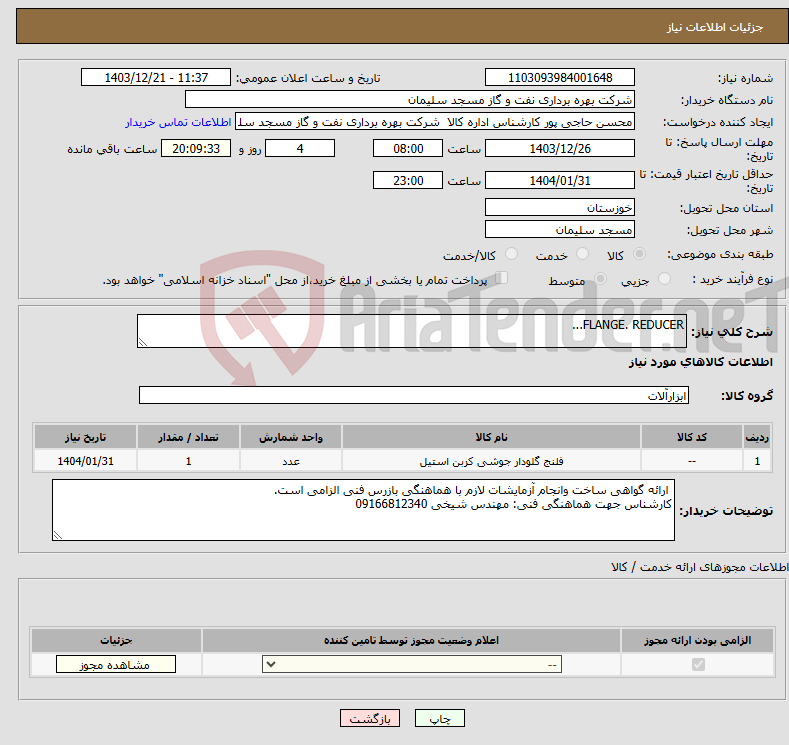The width and height of the screenshot is (789, 745).
Task: Click the مشاهده مجوز button
Action: pyautogui.click(x=116, y=665)
